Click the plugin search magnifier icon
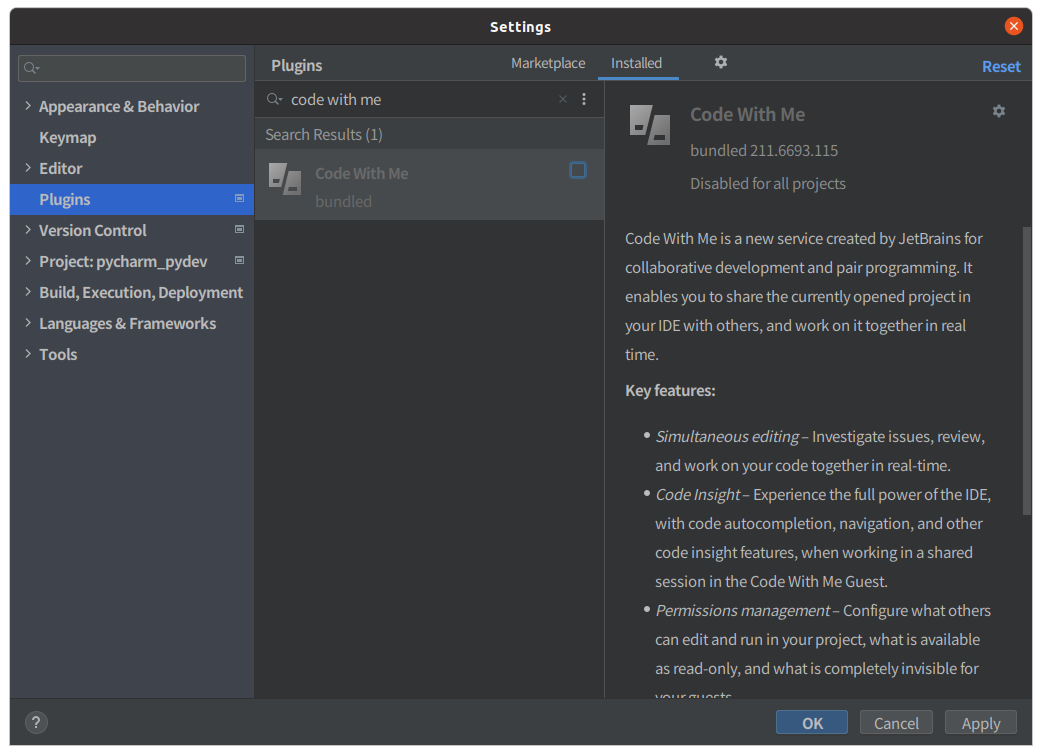Viewport: 1042px width, 755px height. [274, 99]
